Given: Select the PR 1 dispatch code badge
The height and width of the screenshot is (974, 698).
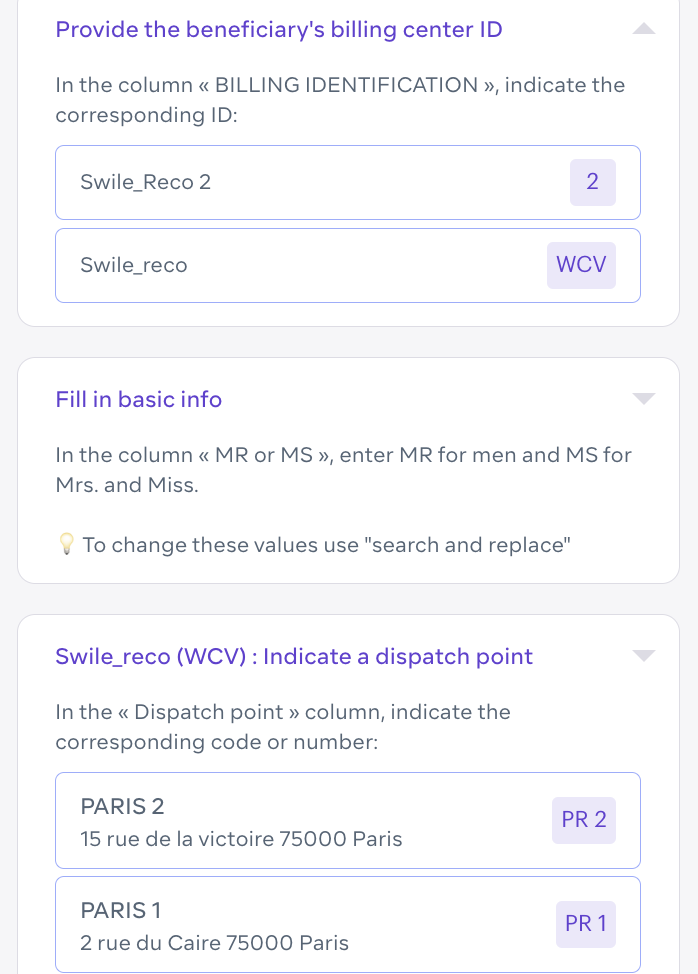Looking at the screenshot, I should (x=586, y=924).
